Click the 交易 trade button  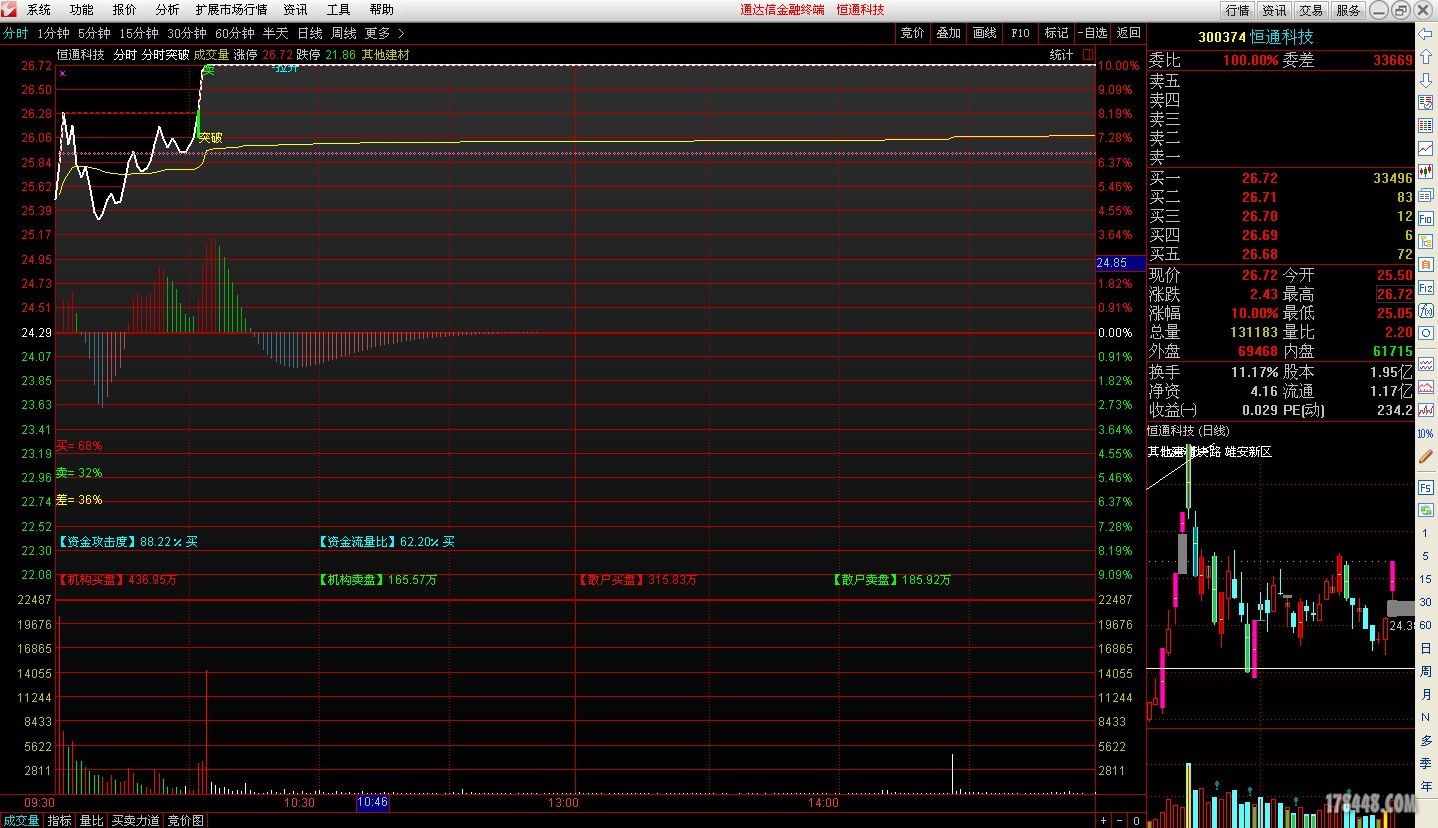(x=1311, y=10)
